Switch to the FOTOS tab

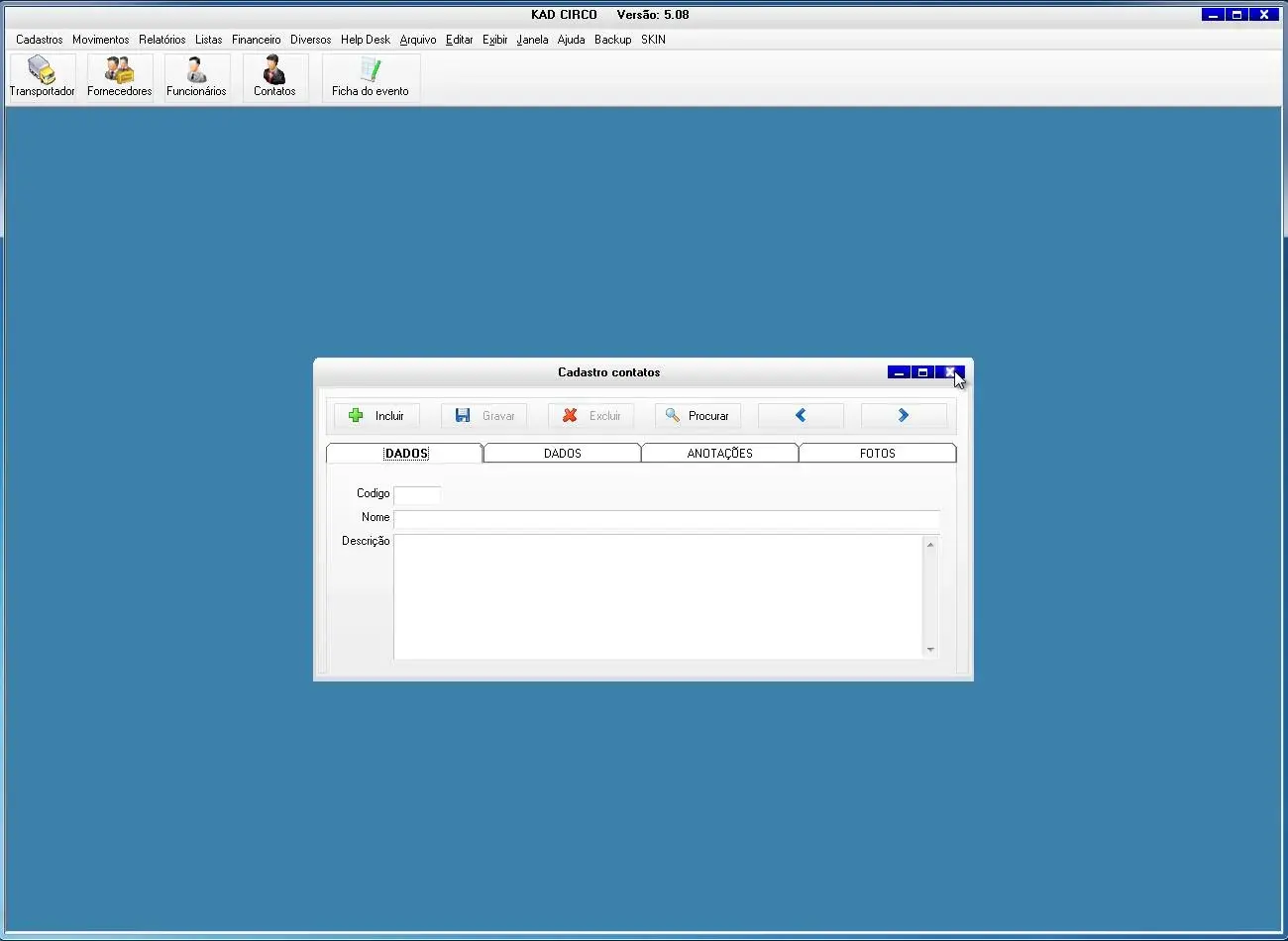[878, 454]
